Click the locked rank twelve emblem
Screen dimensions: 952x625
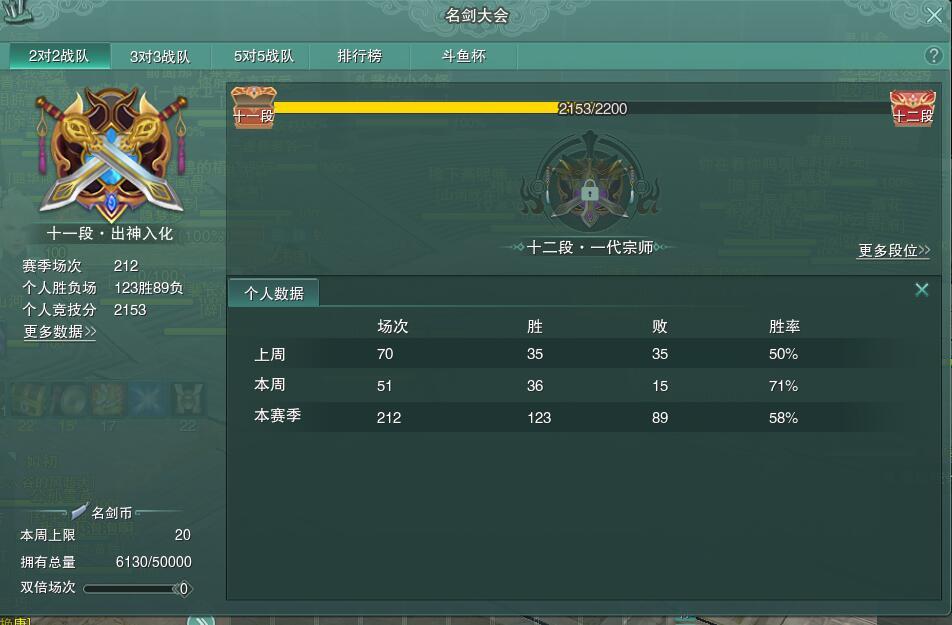coord(590,182)
